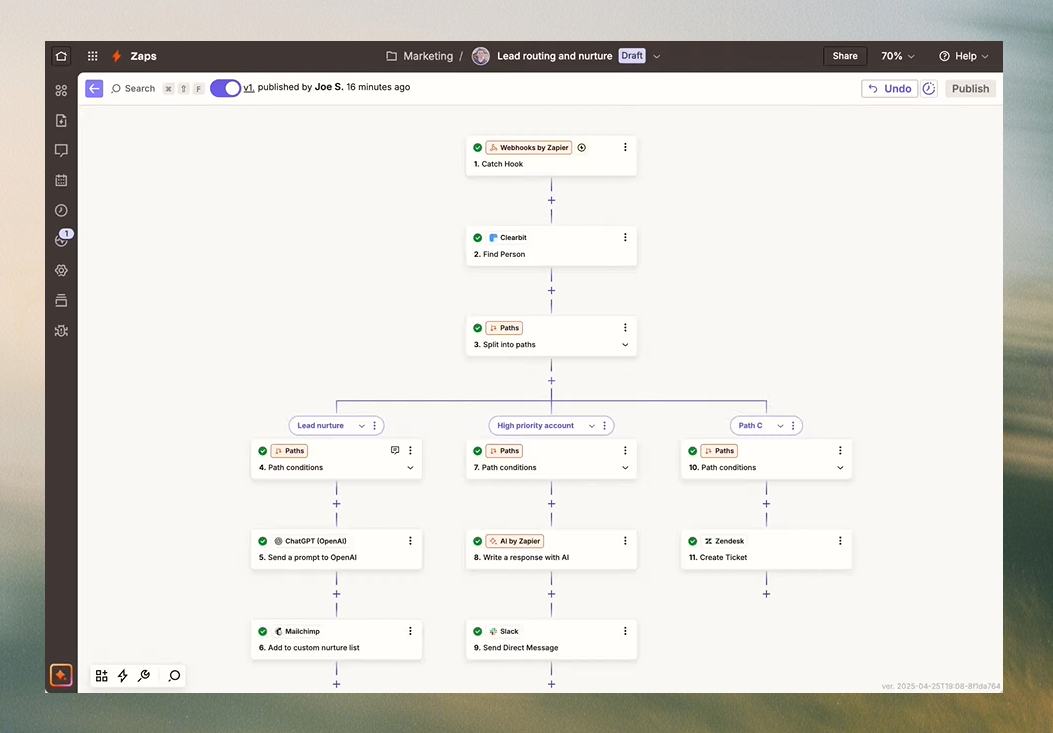
Task: Open three-dot menu on Slack step
Action: click(x=625, y=631)
